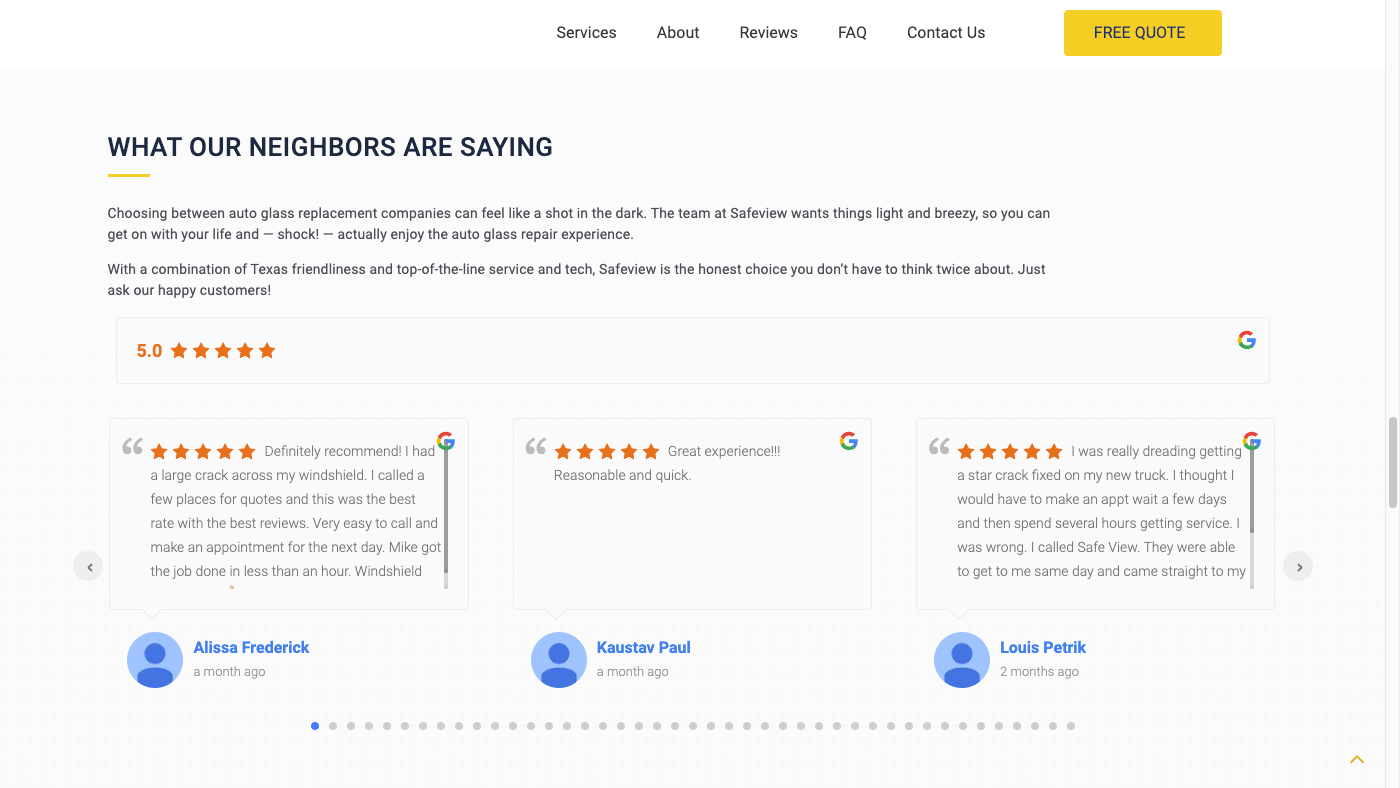
Task: Click the page's vertical scrollbar thumb
Action: coord(1392,462)
